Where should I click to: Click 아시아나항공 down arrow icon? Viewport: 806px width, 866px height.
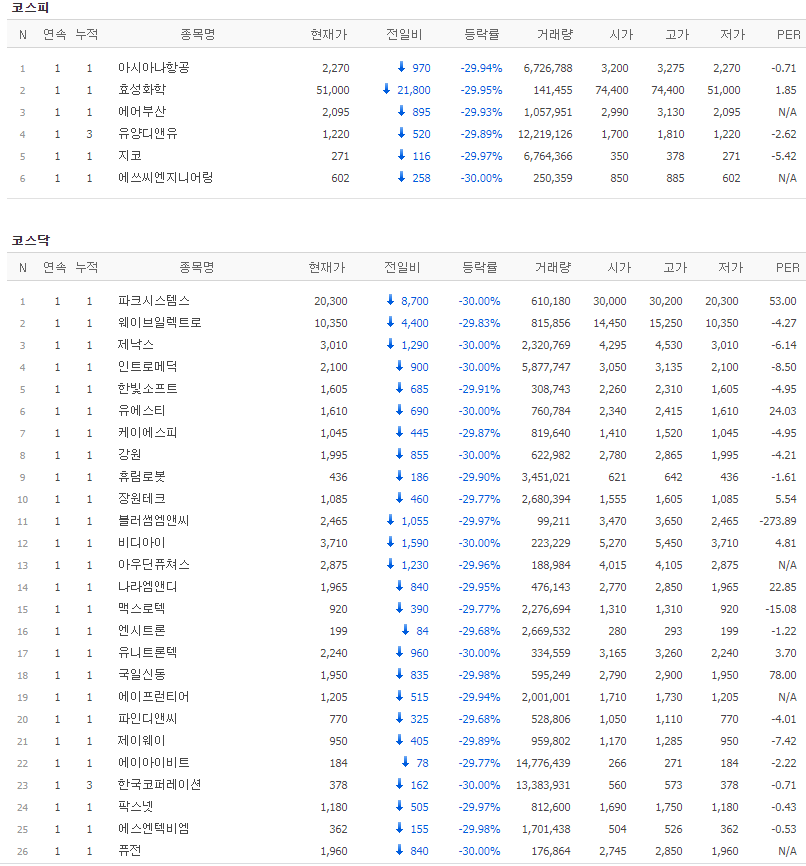[x=402, y=67]
